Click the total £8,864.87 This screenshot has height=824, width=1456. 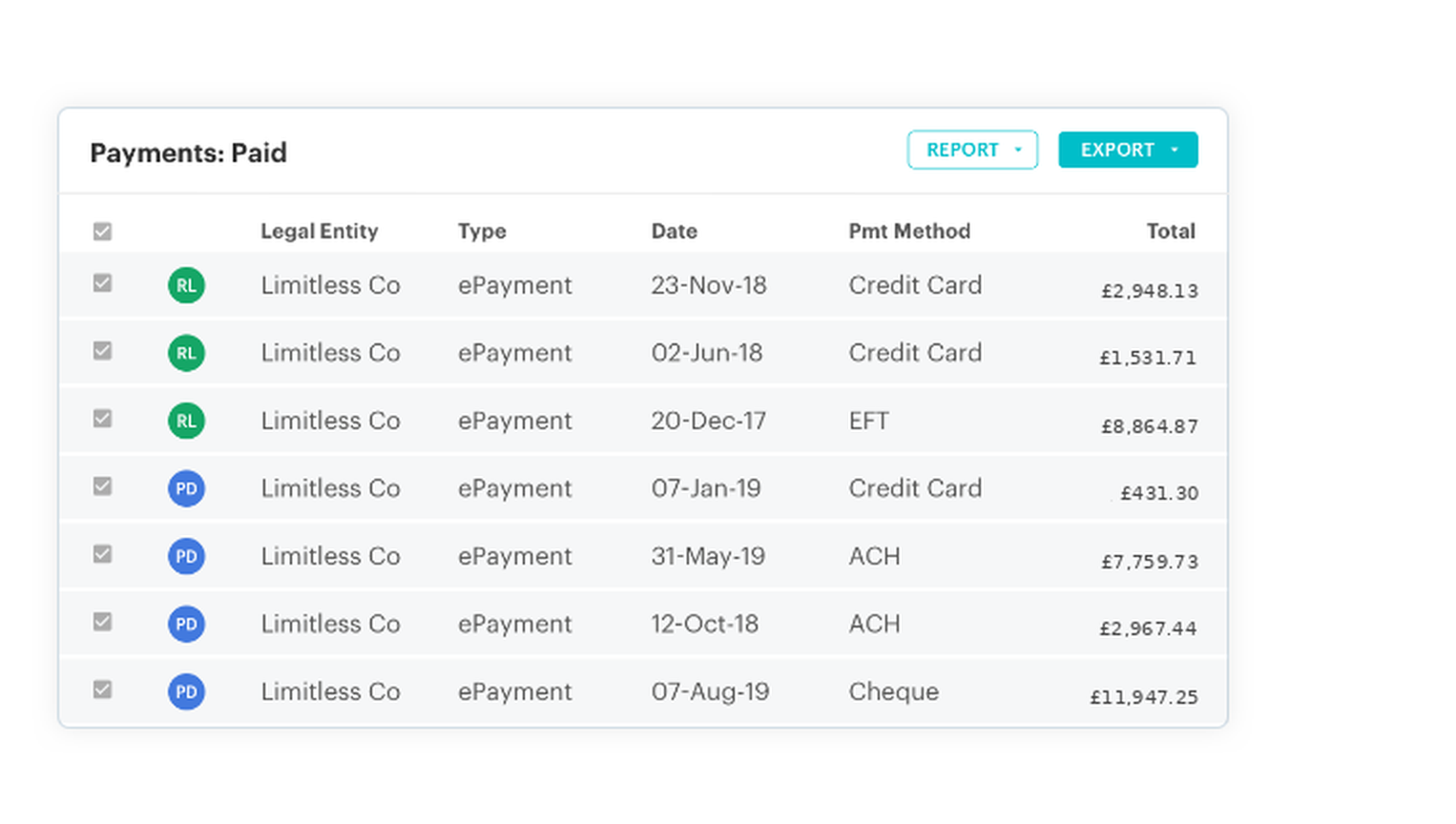[x=1150, y=426]
